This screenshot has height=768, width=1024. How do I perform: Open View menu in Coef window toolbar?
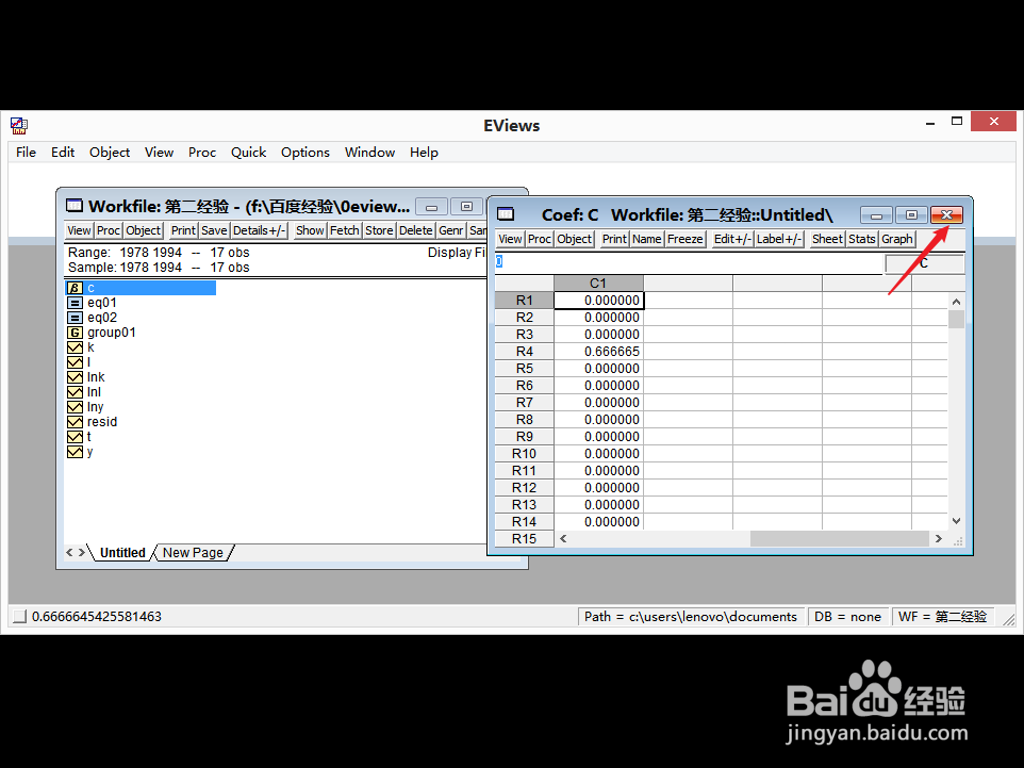[510, 239]
